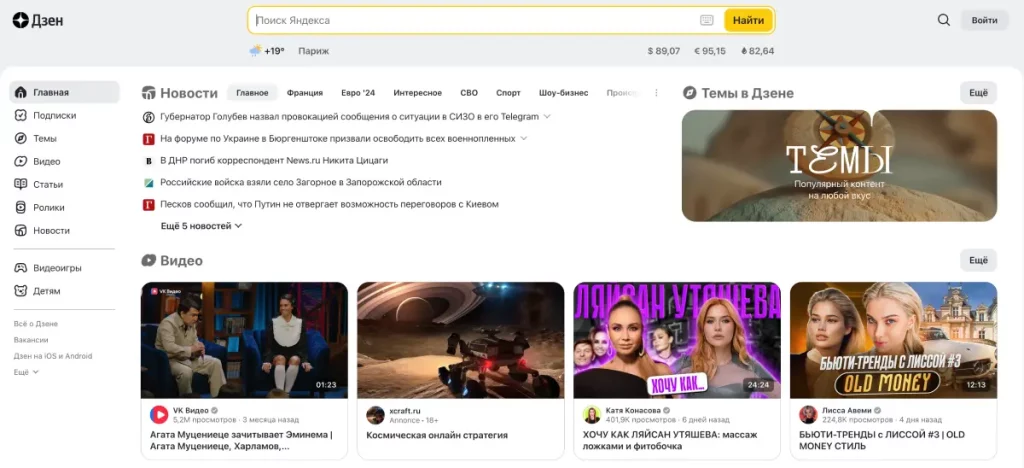Open the Темы banner image

[x=839, y=166]
